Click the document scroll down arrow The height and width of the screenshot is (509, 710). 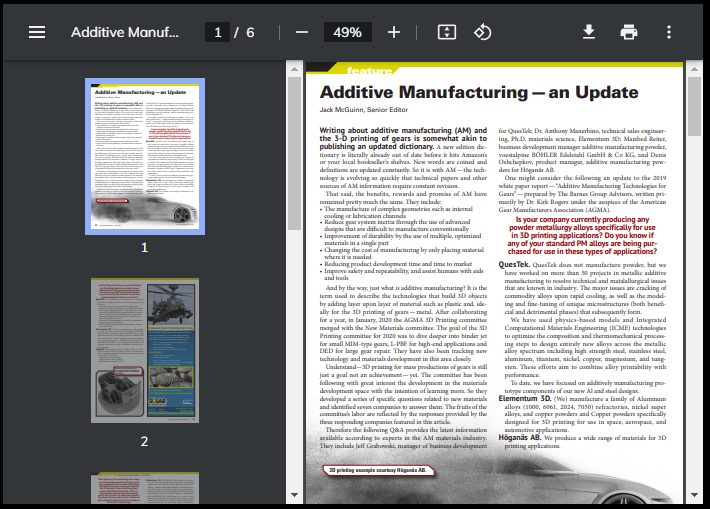(x=694, y=495)
